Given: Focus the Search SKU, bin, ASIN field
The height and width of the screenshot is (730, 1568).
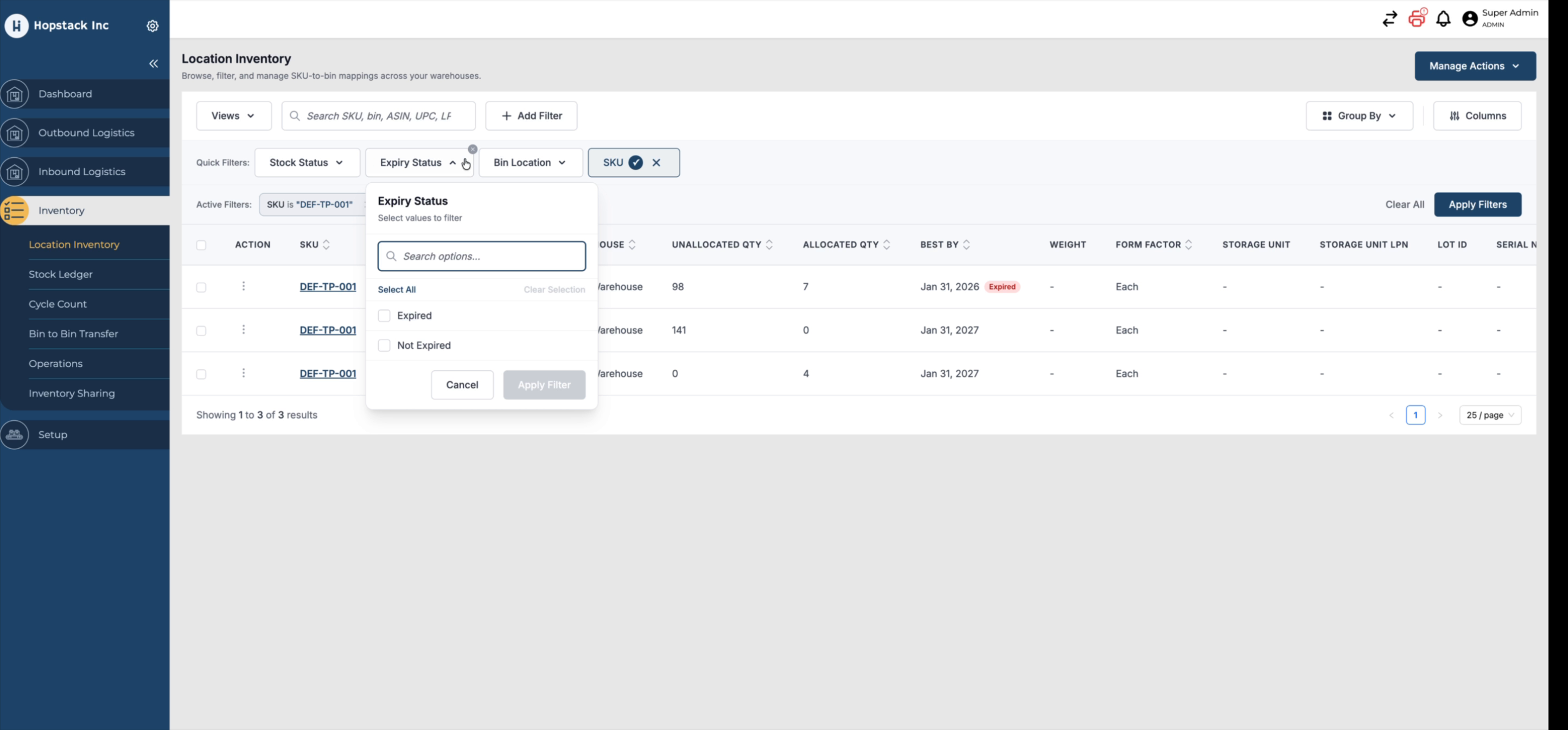Looking at the screenshot, I should pyautogui.click(x=378, y=116).
